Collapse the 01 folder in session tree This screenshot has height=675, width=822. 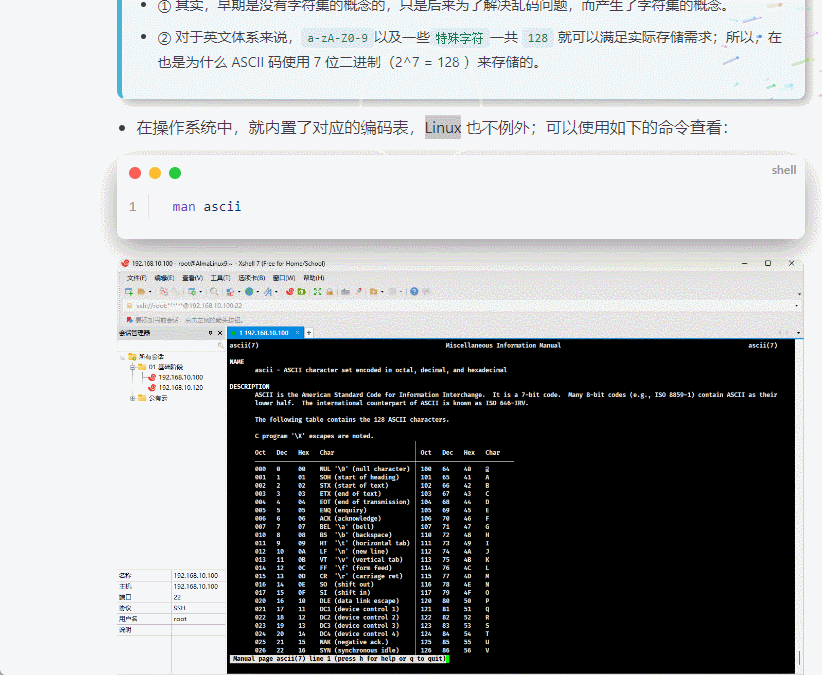point(132,367)
